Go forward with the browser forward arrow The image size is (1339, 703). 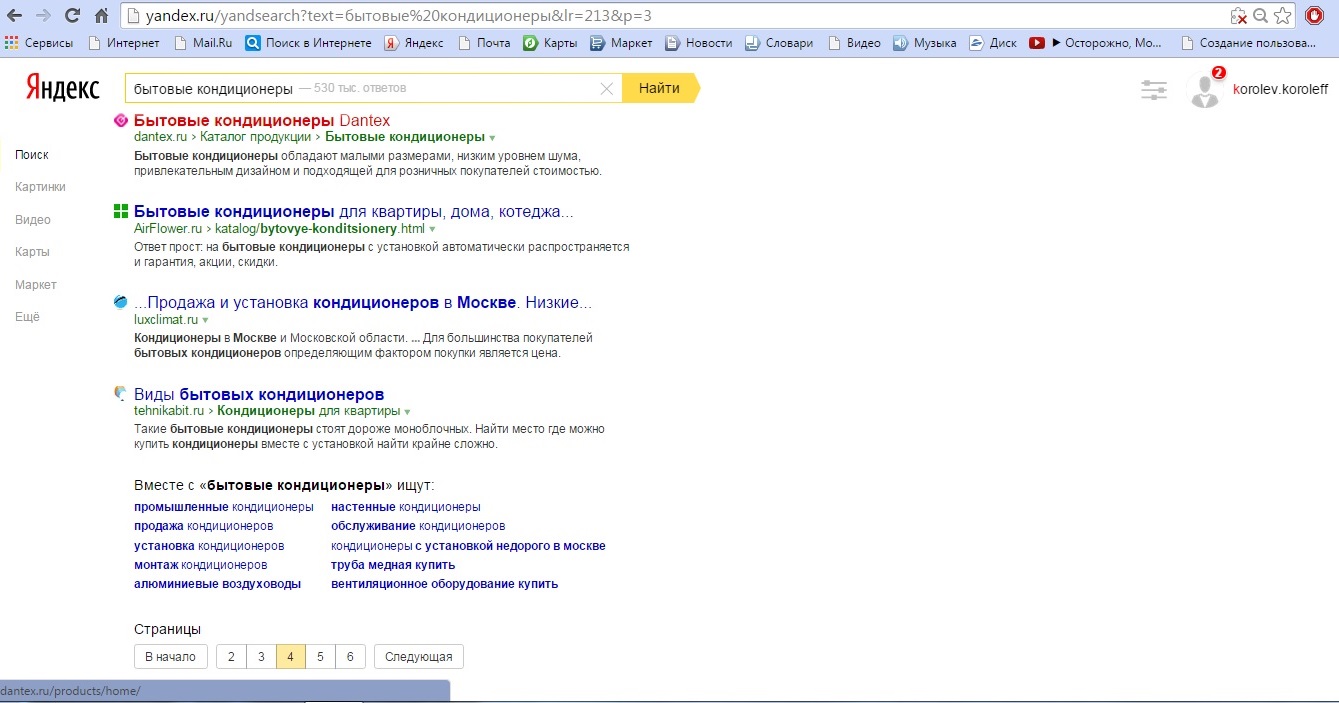coord(43,16)
